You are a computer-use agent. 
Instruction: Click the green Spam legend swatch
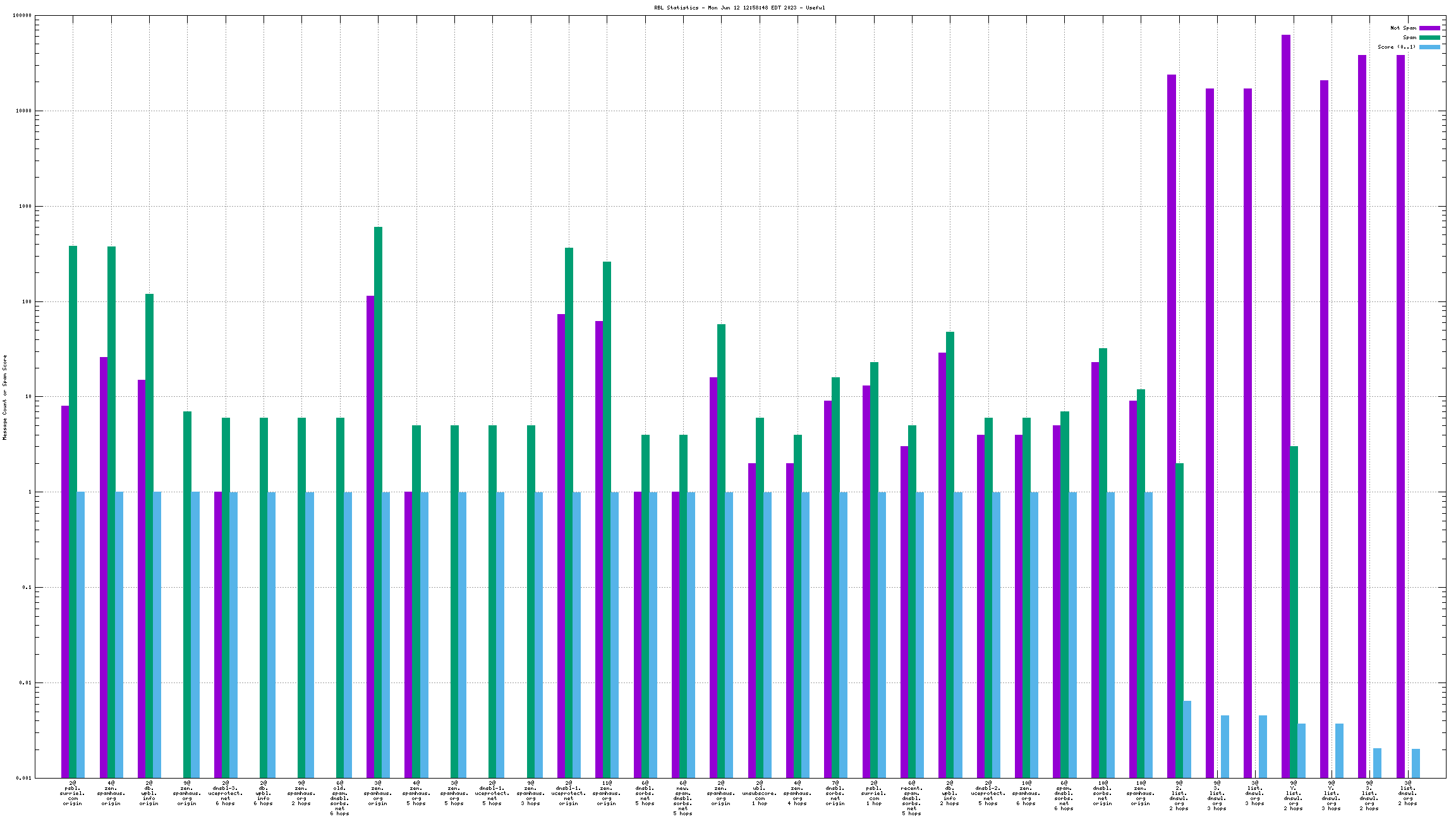(x=1429, y=37)
